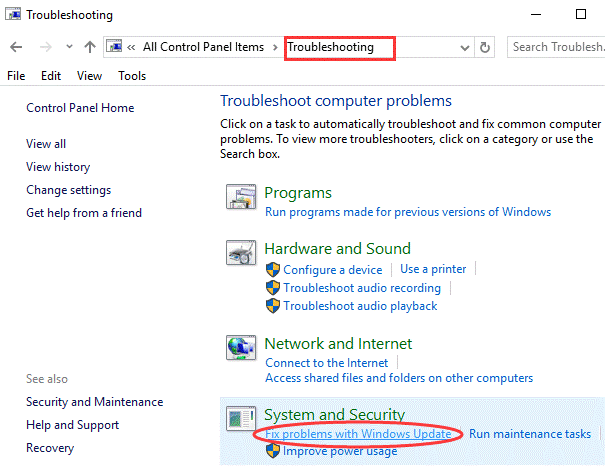Open View history in left pane

58,167
